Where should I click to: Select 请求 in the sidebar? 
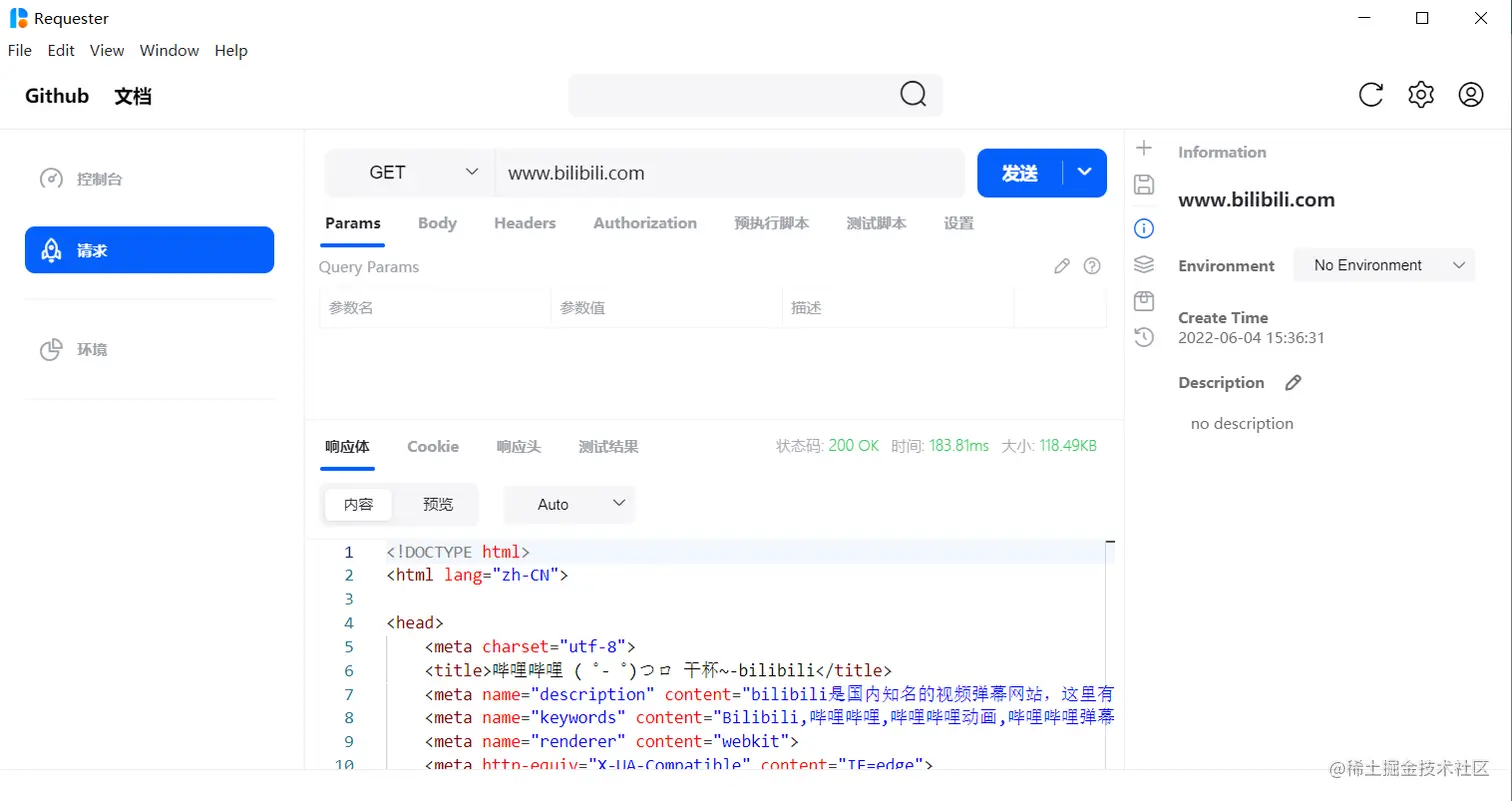coord(150,250)
